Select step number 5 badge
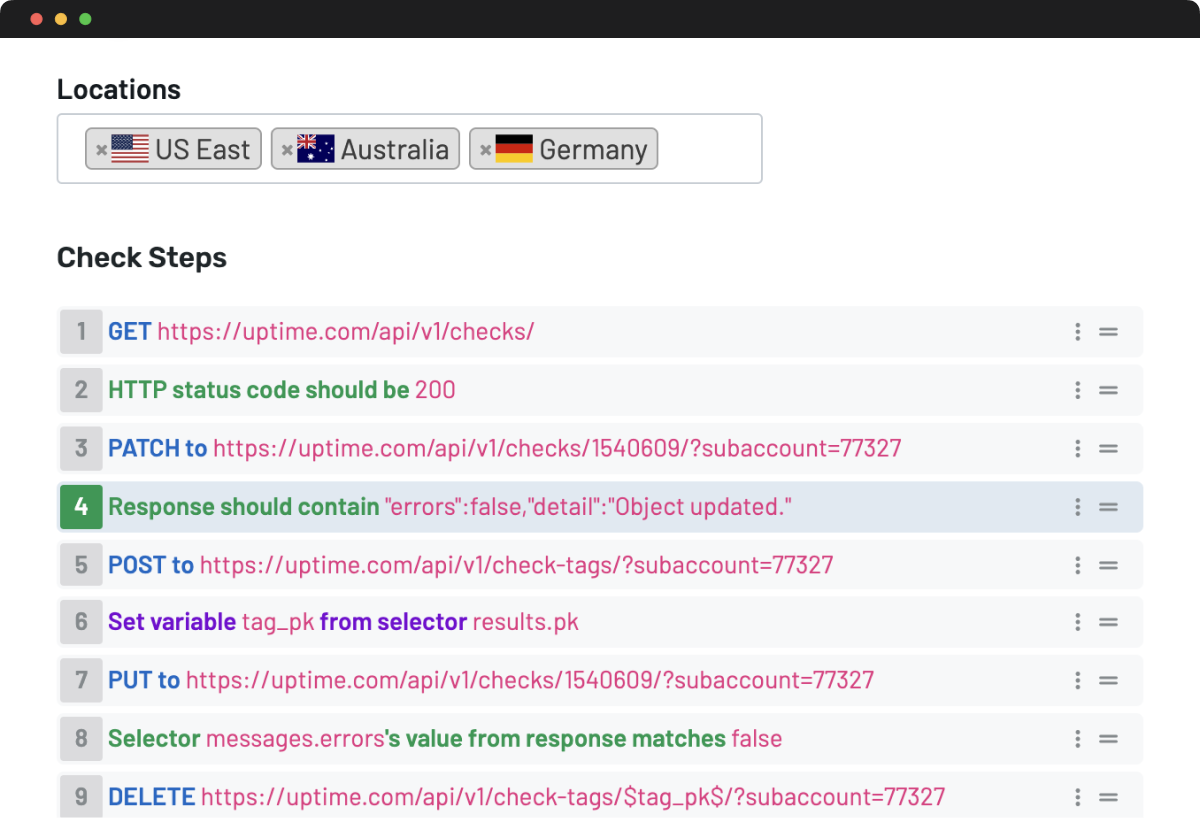 click(81, 565)
